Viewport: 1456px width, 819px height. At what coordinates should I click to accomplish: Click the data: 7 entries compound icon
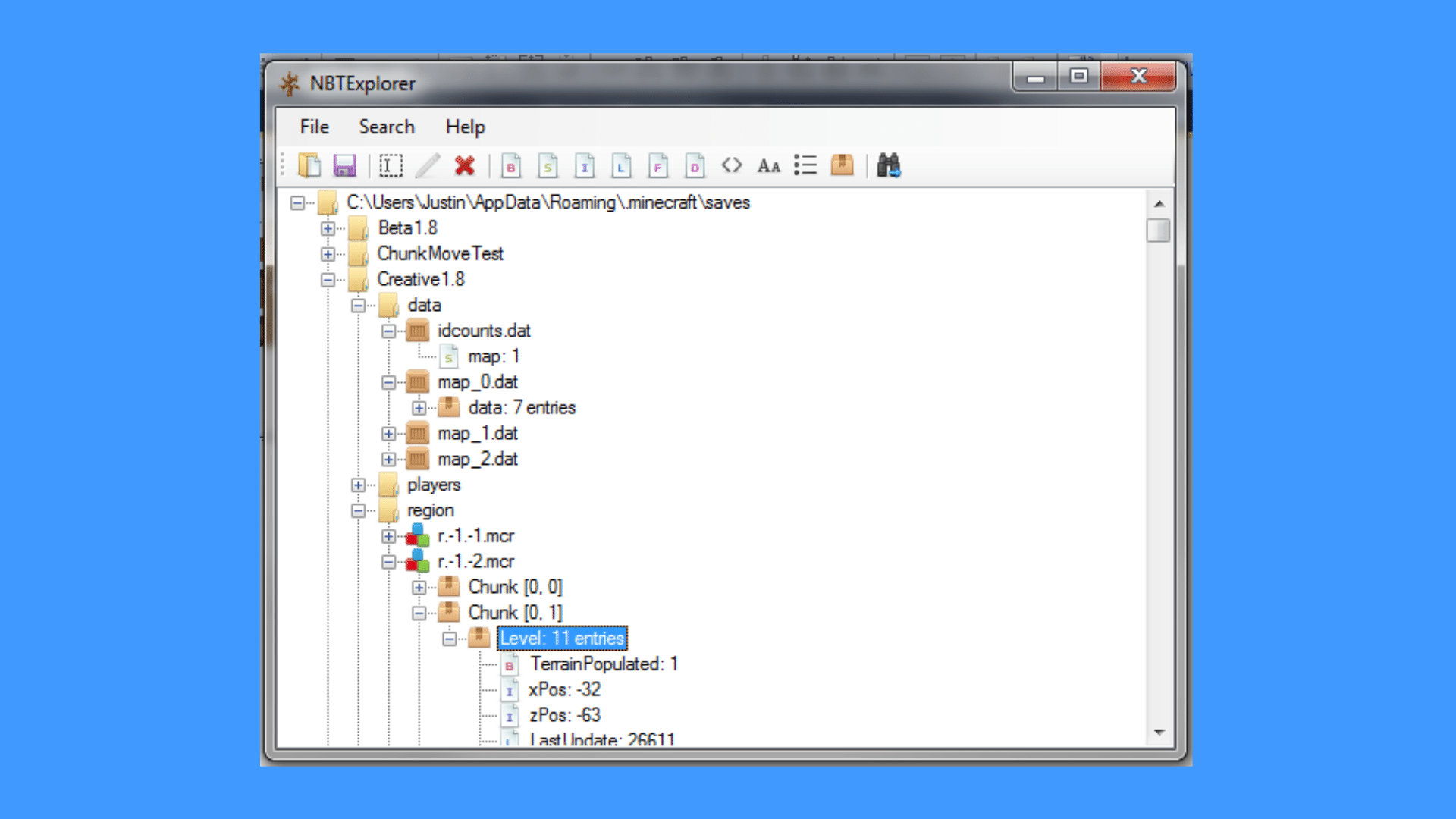pos(449,407)
